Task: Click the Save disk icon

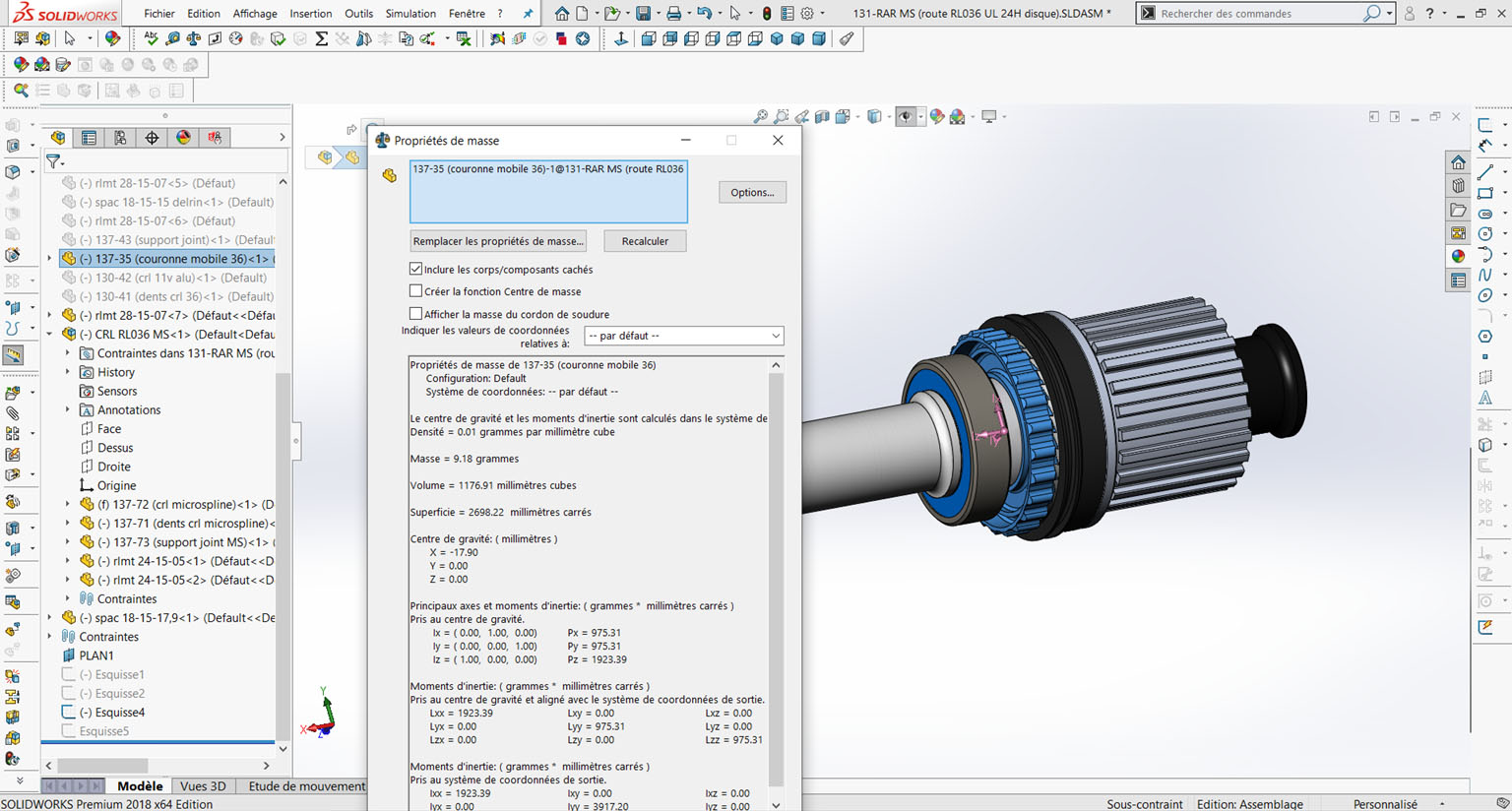Action: 643,14
